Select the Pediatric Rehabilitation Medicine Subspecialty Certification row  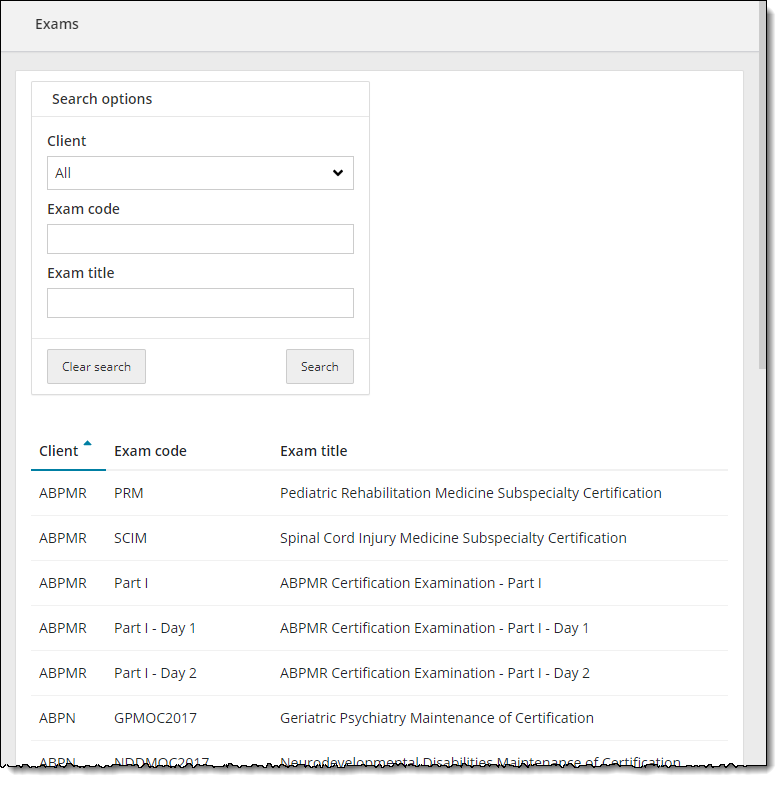pos(470,493)
